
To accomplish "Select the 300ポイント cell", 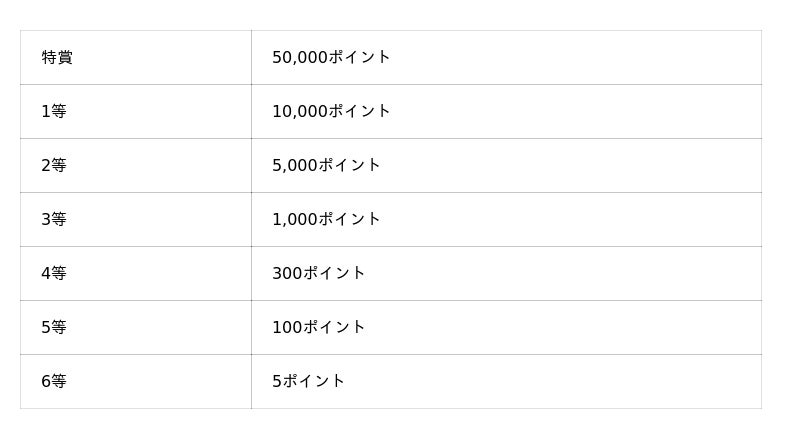I will pos(319,274).
